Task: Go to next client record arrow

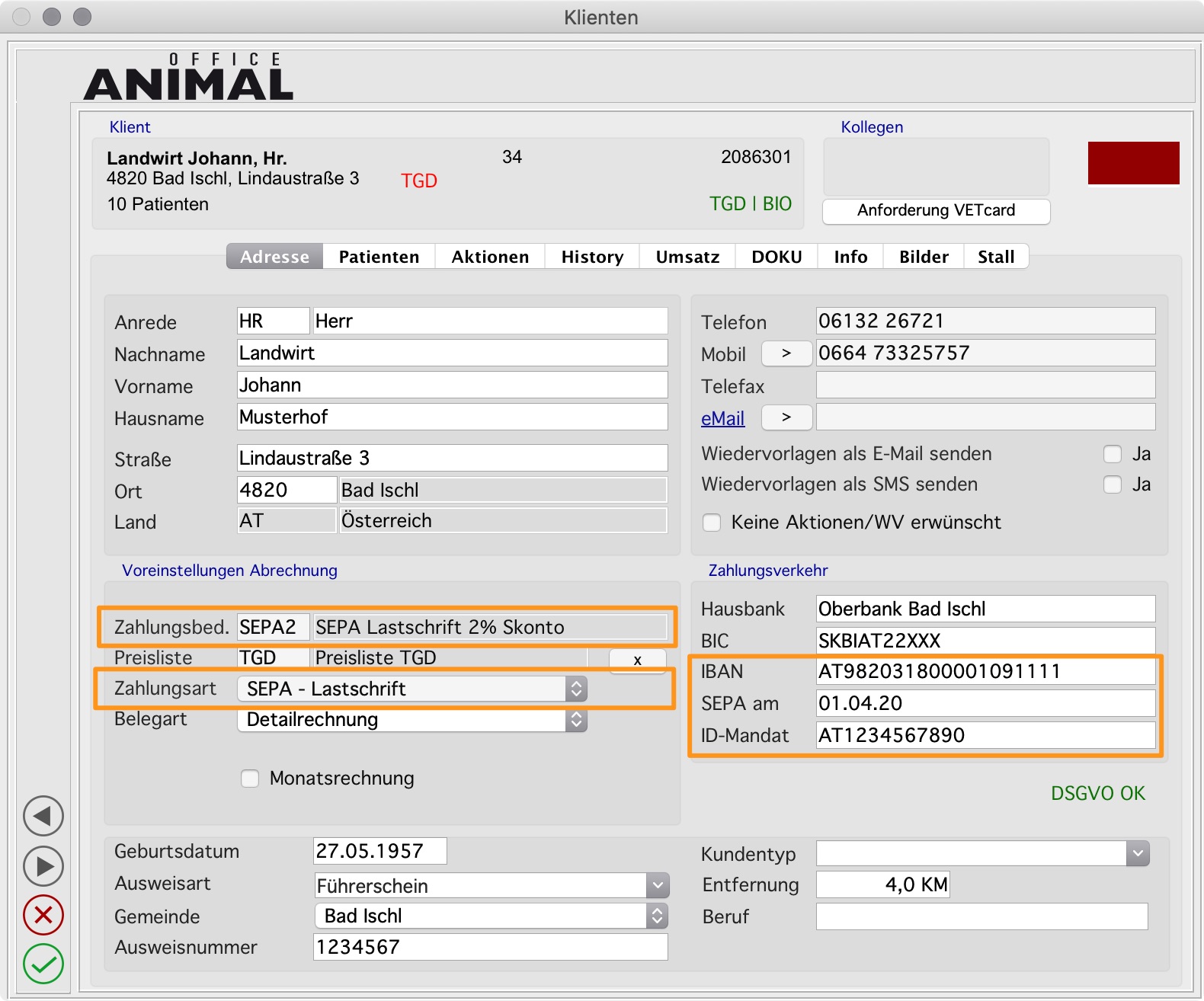Action: tap(43, 866)
